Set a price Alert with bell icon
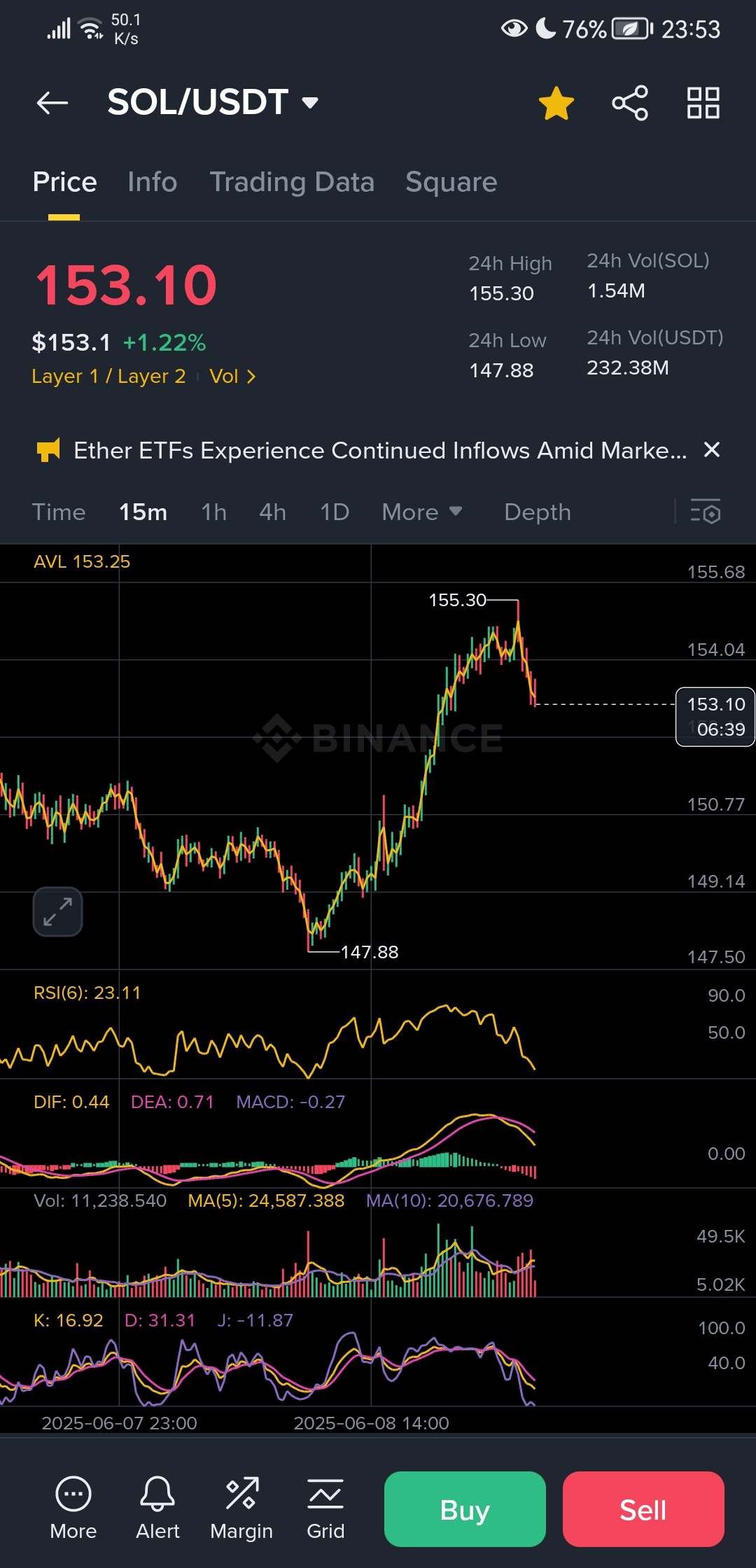The width and height of the screenshot is (756, 1568). tap(157, 1508)
